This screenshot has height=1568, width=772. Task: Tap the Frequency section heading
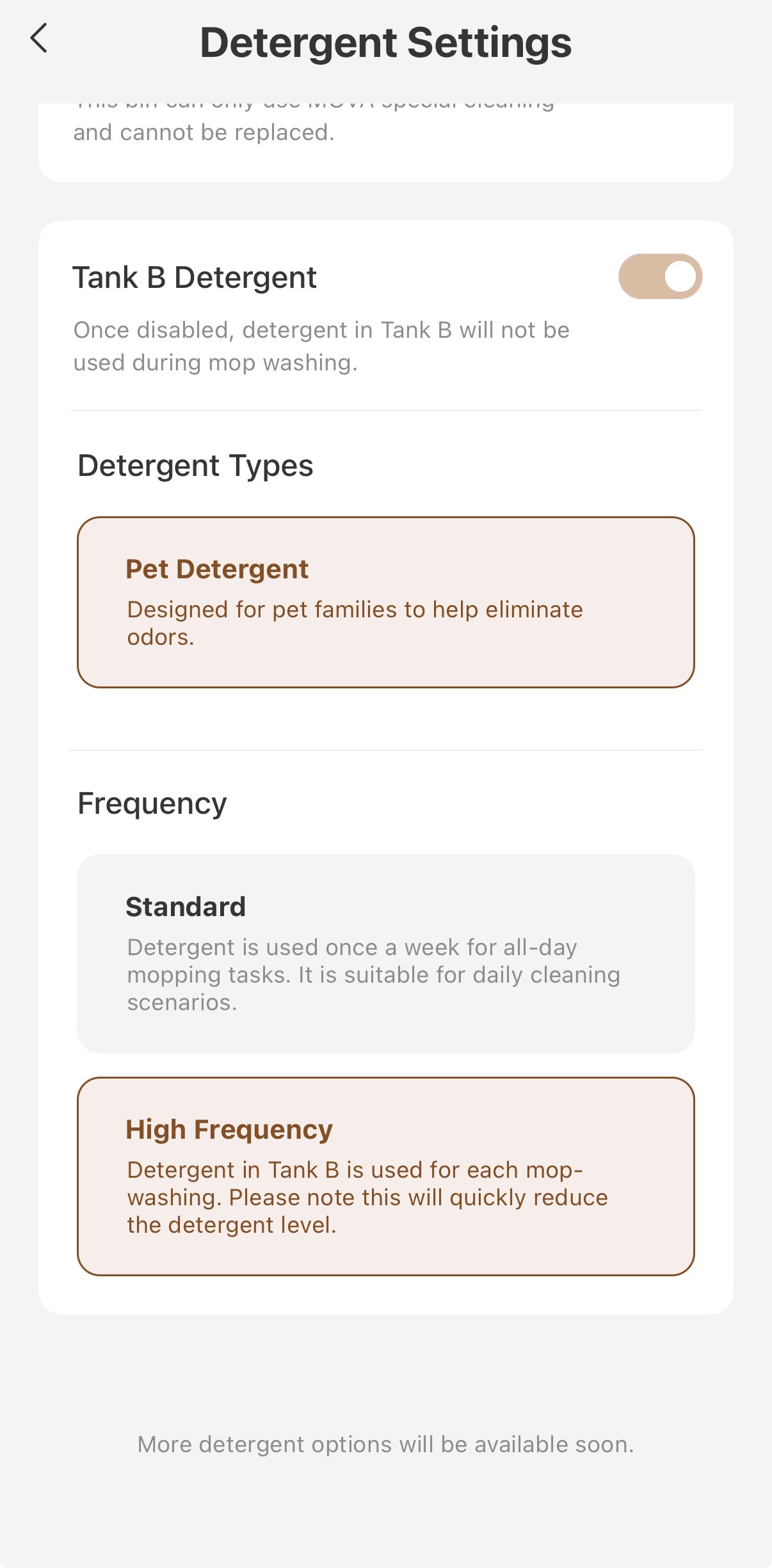point(152,804)
